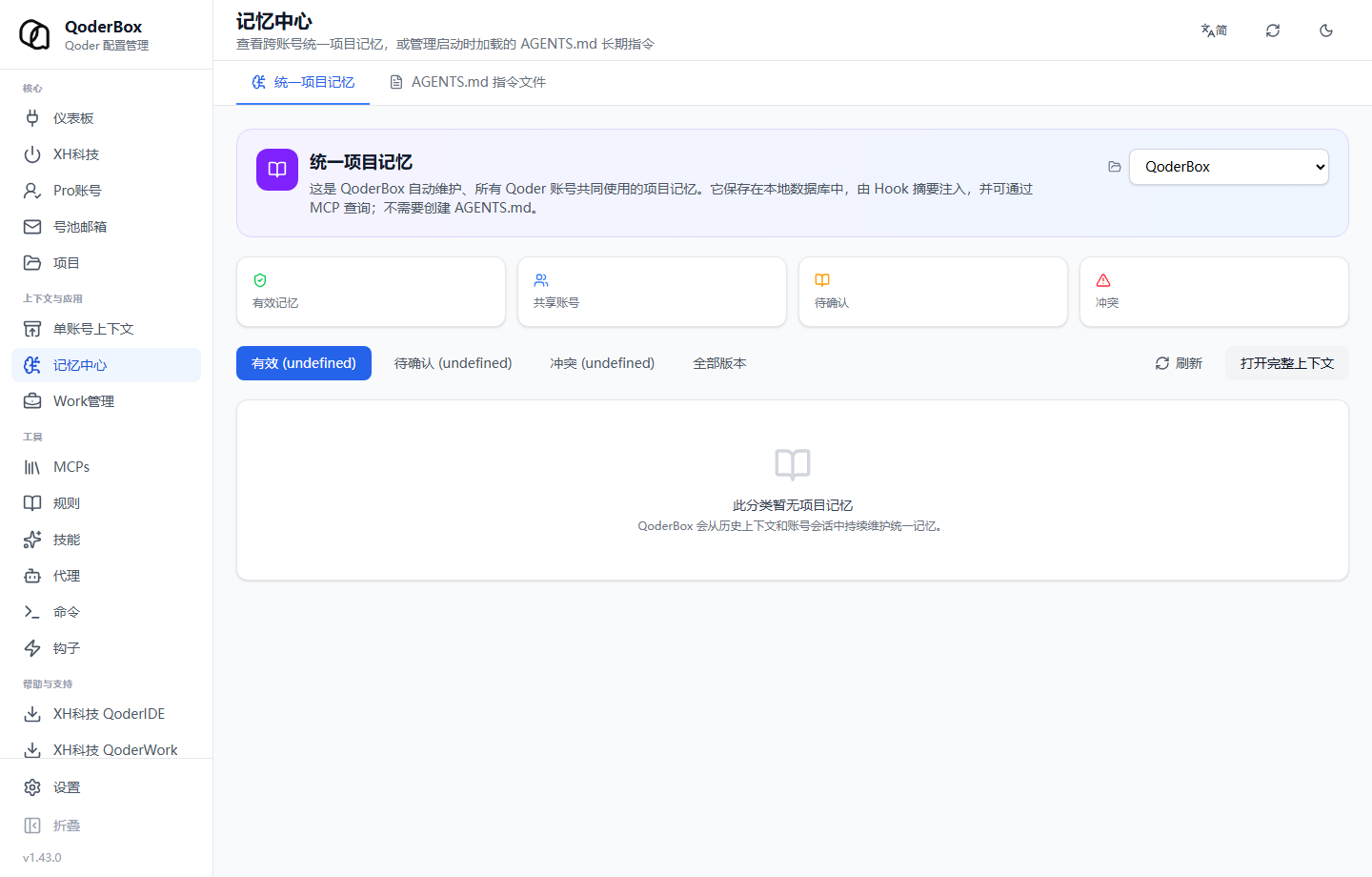The image size is (1372, 877).
Task: Click the 待确认 stat card
Action: tap(933, 292)
